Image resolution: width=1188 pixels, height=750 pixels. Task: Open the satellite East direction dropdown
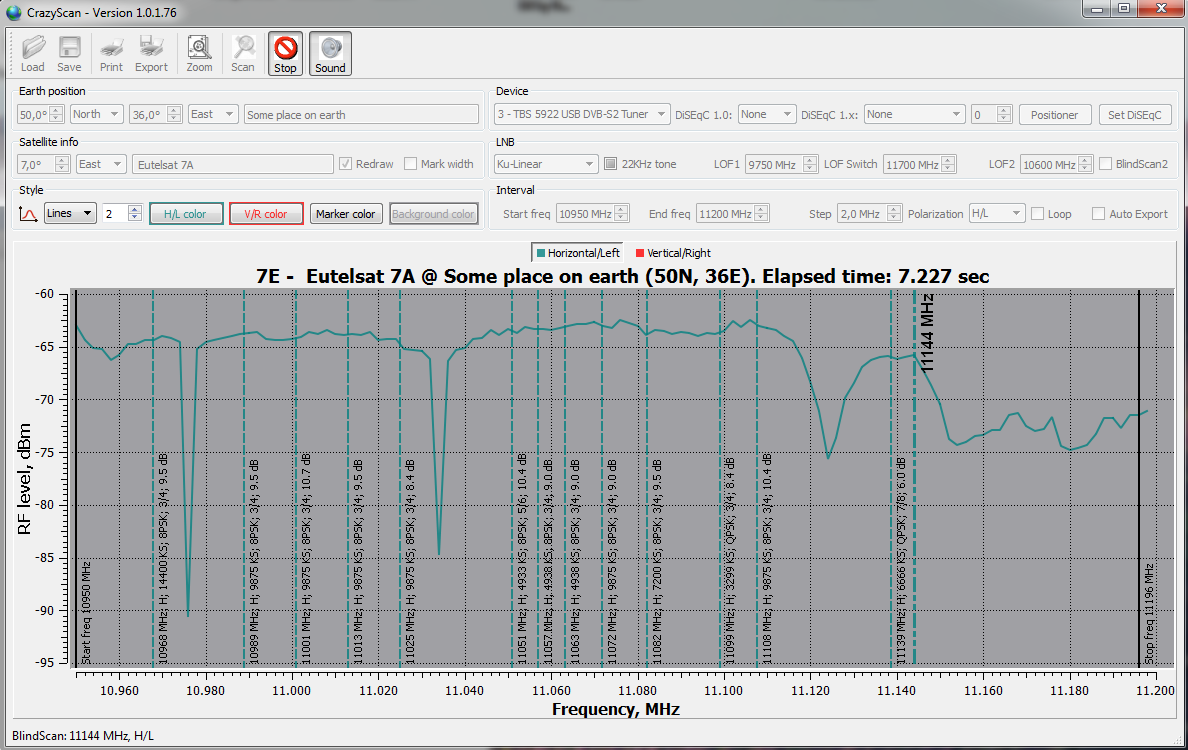[x=101, y=164]
